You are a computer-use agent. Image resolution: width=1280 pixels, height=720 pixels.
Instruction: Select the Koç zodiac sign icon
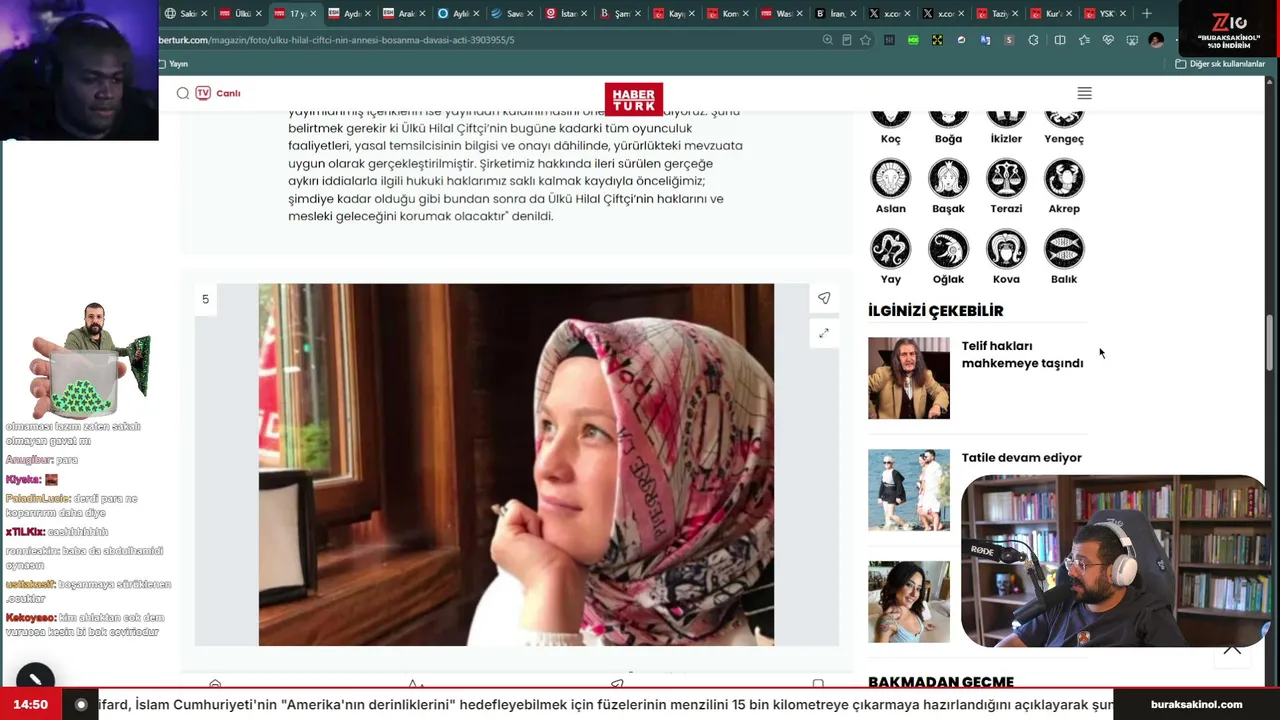click(x=890, y=119)
